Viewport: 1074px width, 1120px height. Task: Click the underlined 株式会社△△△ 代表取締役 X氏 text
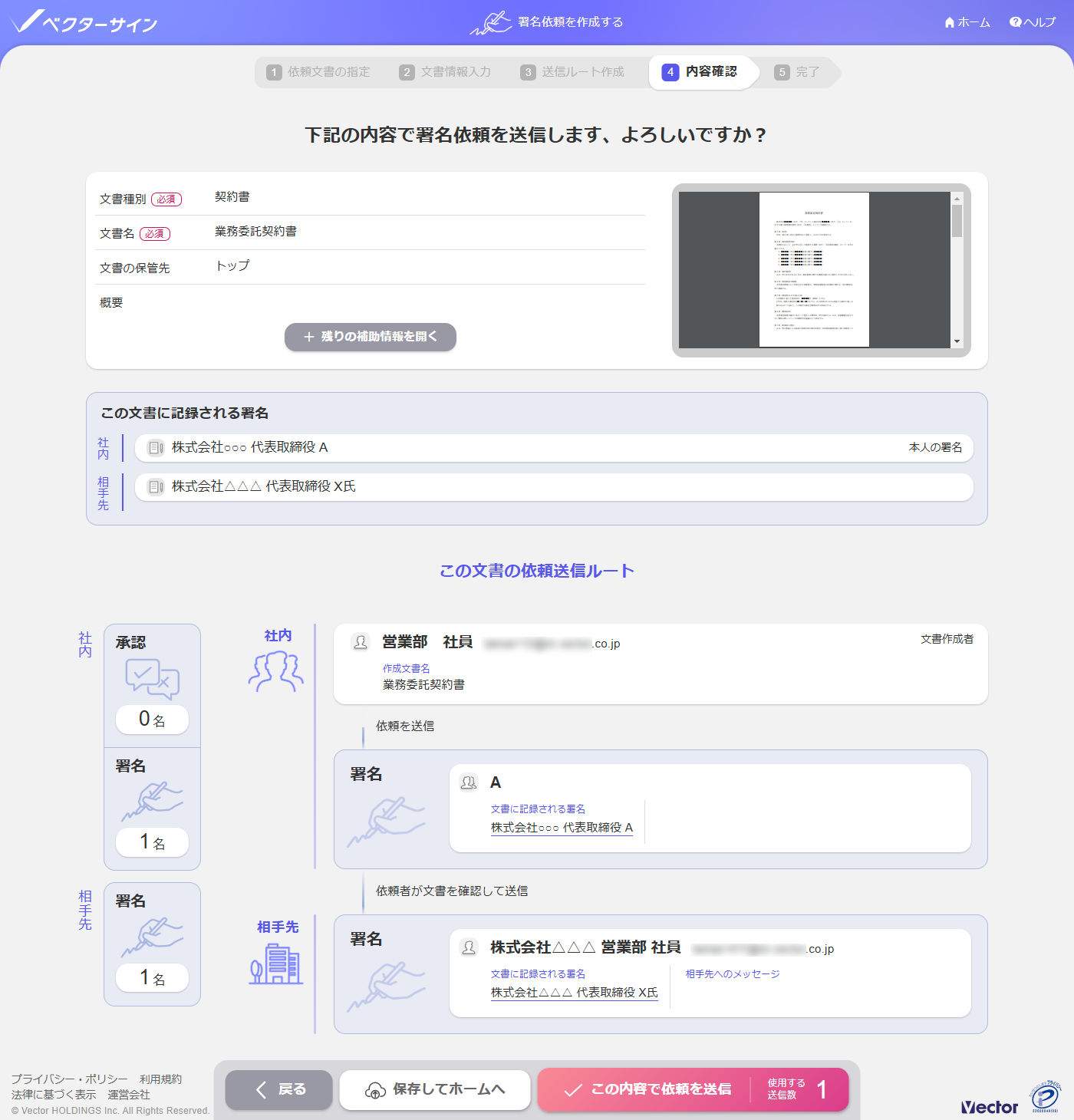(575, 993)
